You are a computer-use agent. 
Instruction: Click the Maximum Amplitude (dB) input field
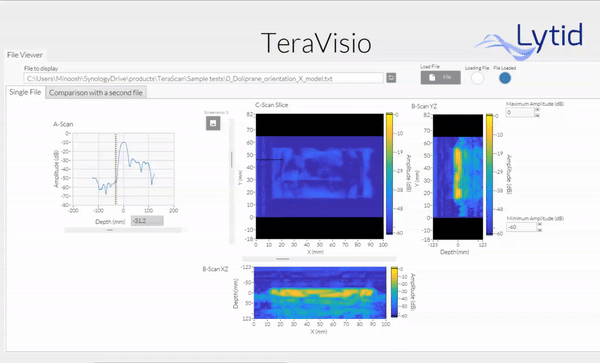click(x=520, y=112)
